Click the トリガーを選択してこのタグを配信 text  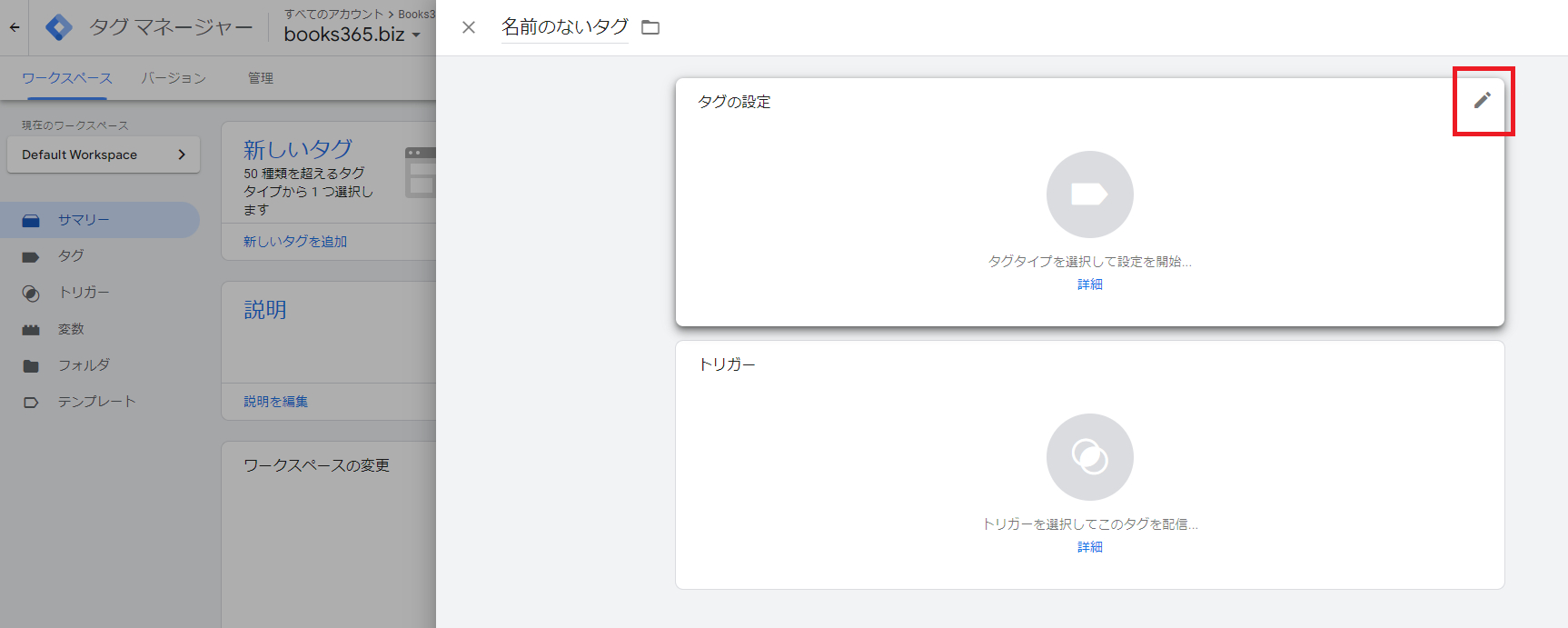(x=1089, y=524)
